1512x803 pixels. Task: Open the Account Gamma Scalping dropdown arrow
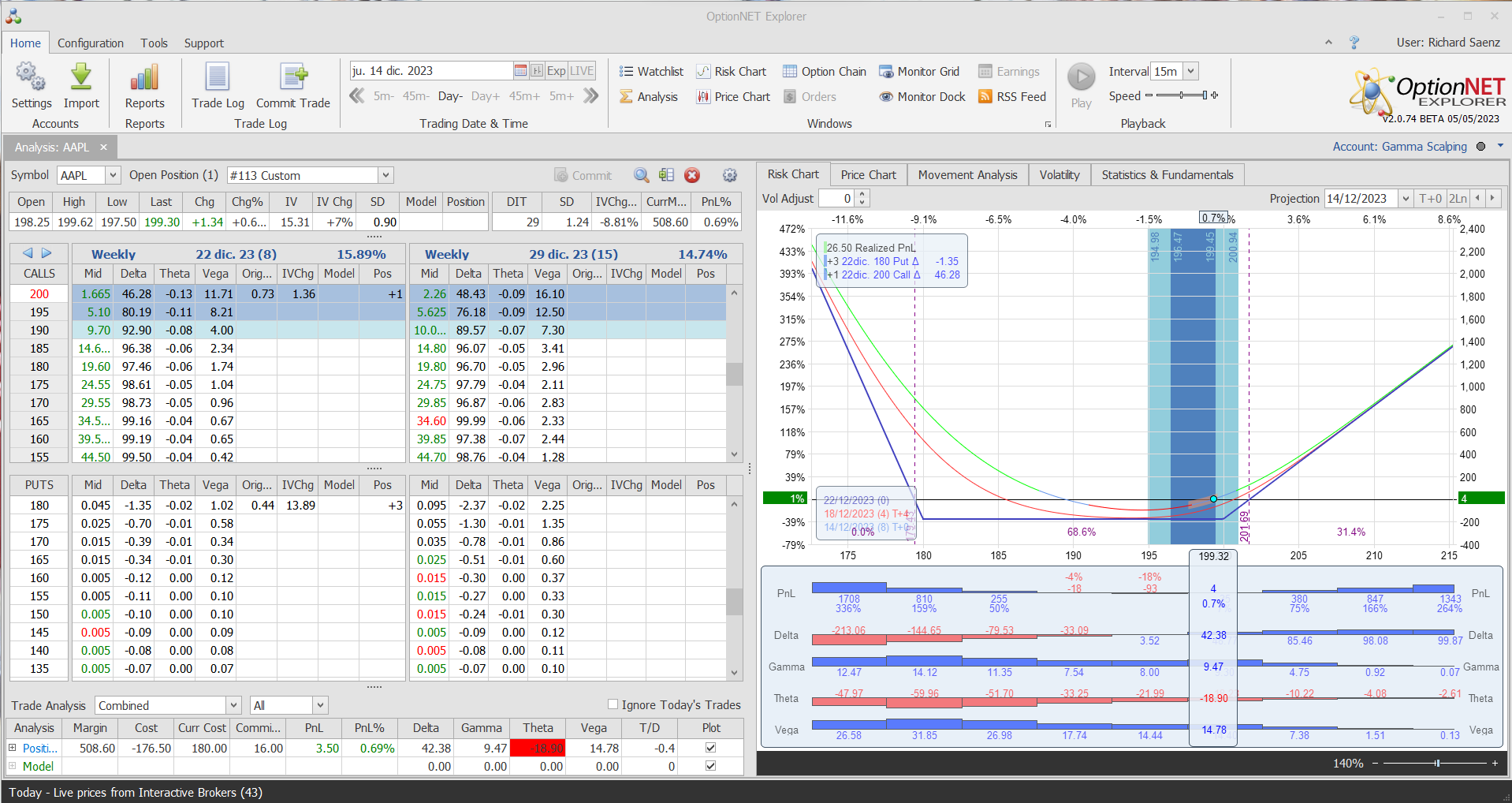pos(1500,146)
